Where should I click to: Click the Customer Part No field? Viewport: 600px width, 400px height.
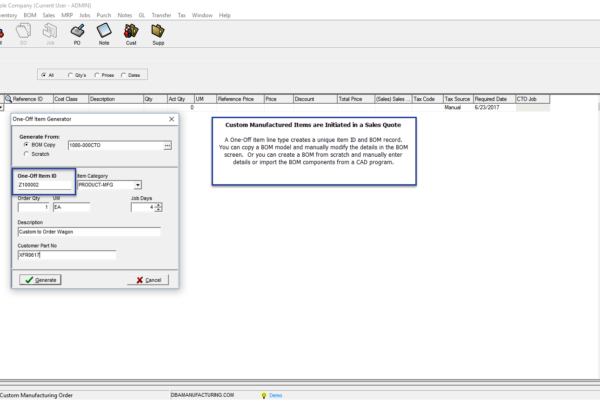pyautogui.click(x=67, y=255)
